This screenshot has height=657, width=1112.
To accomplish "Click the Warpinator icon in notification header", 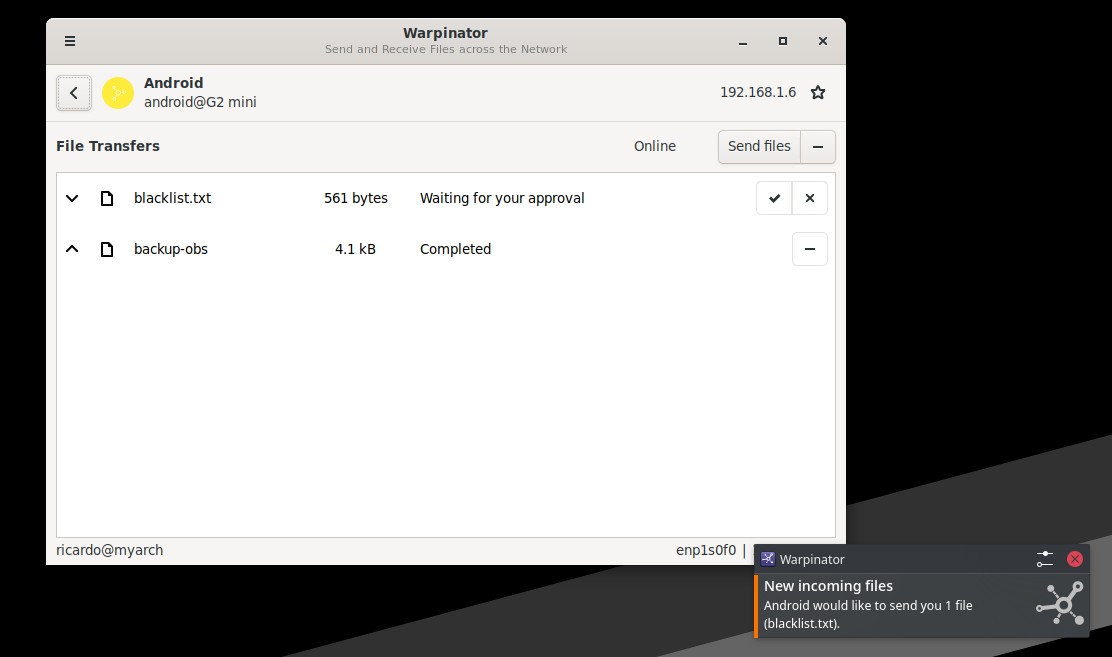I will pyautogui.click(x=767, y=559).
